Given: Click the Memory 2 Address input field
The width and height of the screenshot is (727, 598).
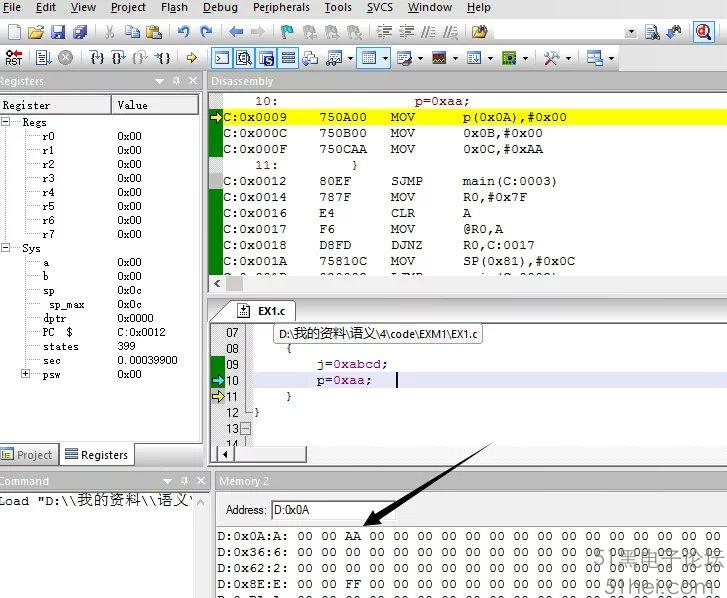Looking at the screenshot, I should pyautogui.click(x=330, y=510).
